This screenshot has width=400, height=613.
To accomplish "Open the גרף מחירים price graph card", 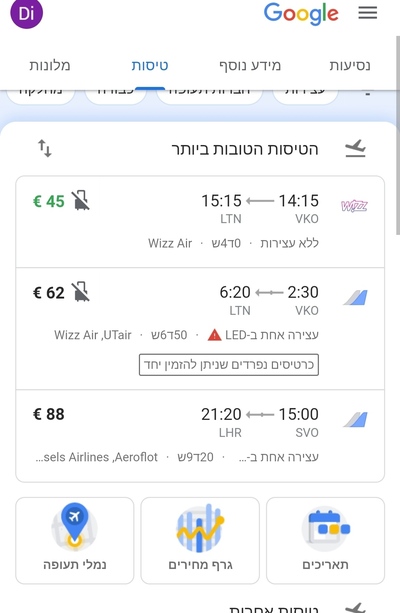I will click(x=200, y=540).
